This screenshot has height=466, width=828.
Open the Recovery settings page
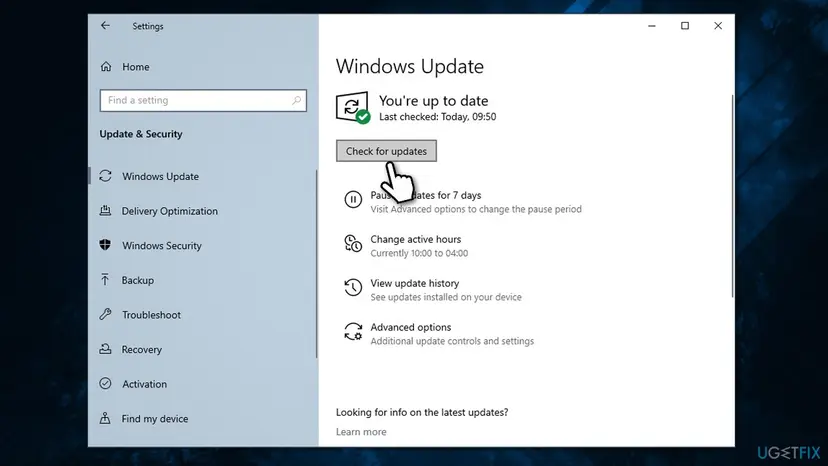coord(142,349)
